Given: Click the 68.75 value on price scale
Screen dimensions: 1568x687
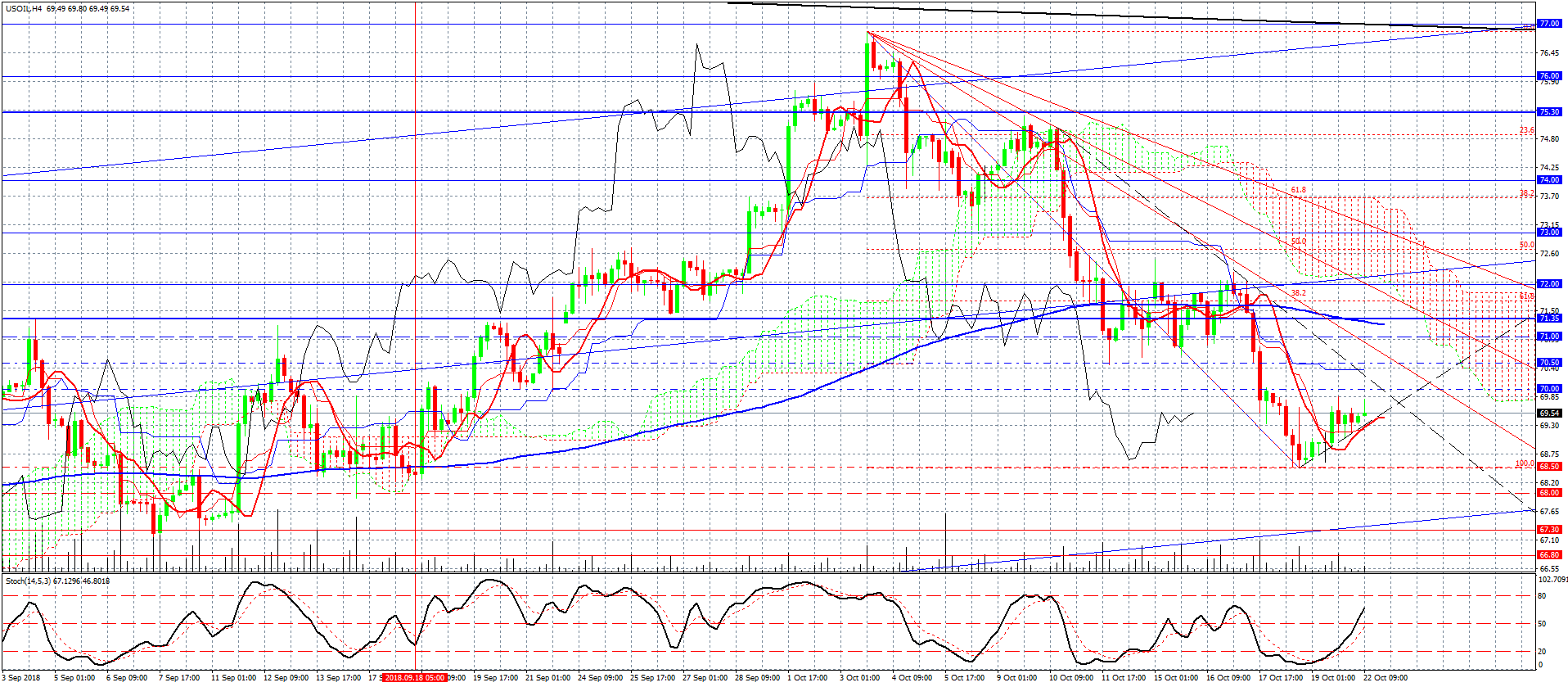Looking at the screenshot, I should pyautogui.click(x=1549, y=454).
